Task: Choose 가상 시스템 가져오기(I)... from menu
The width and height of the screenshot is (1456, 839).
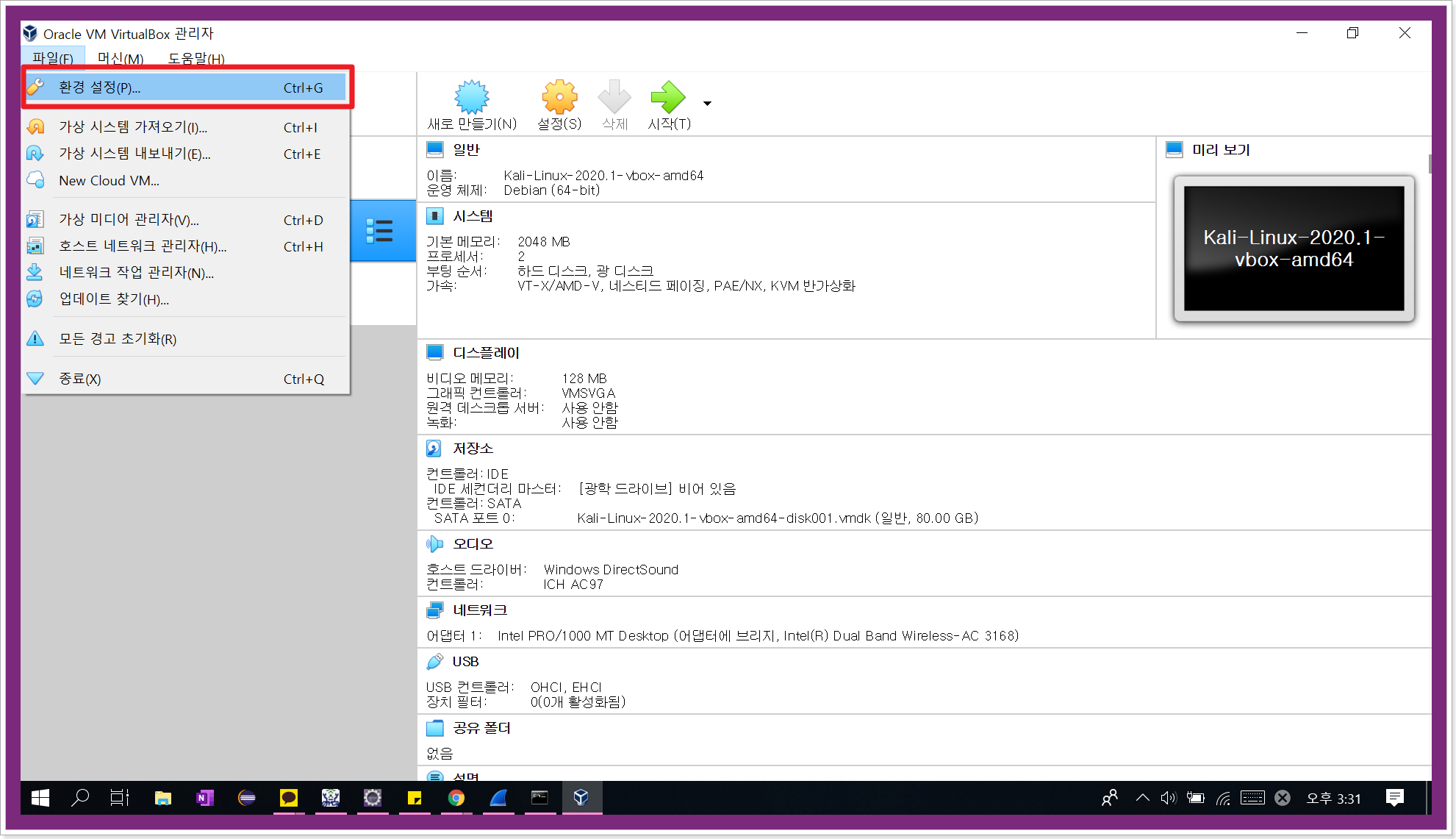Action: pyautogui.click(x=133, y=127)
